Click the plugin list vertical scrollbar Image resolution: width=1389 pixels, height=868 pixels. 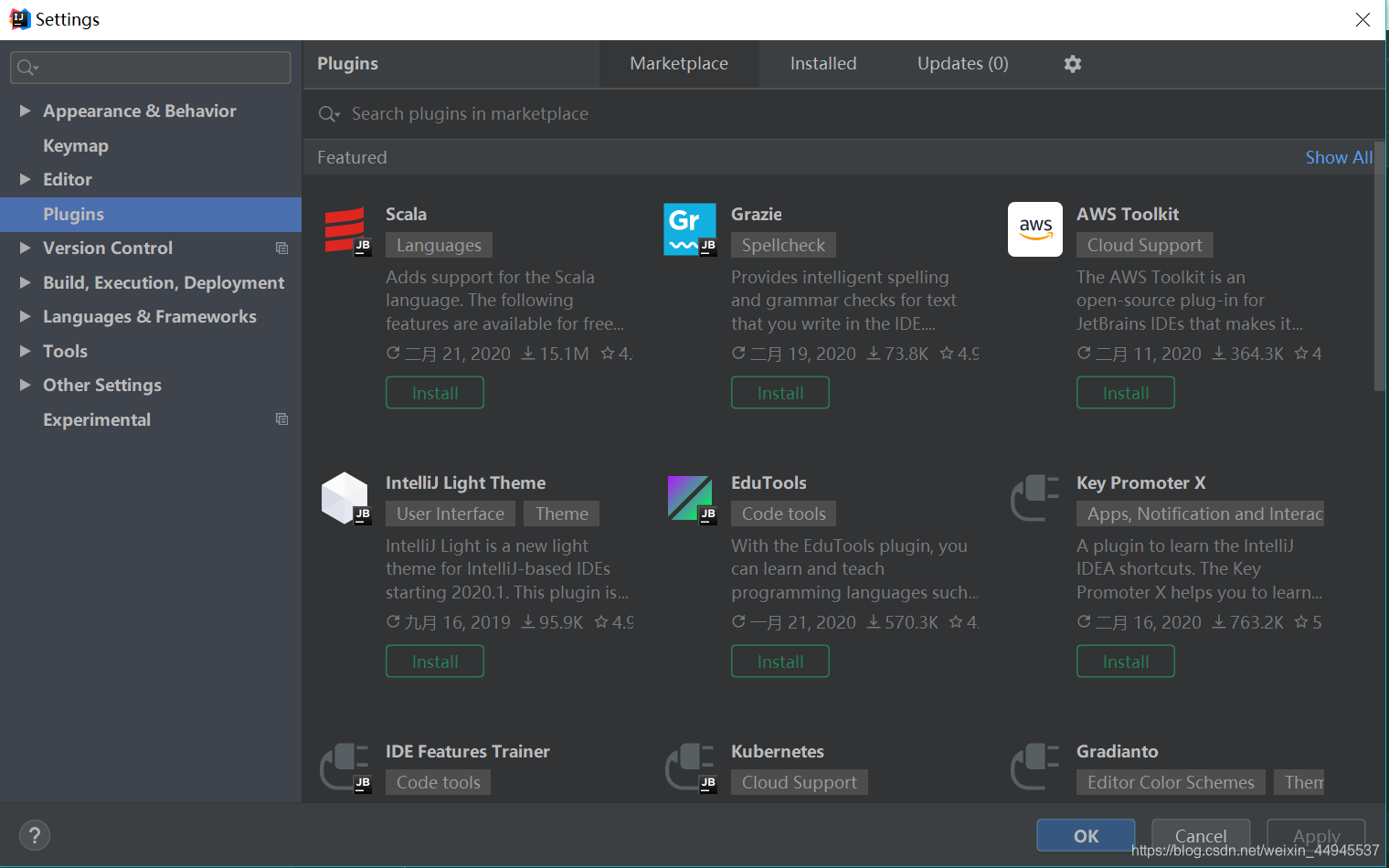(1380, 266)
